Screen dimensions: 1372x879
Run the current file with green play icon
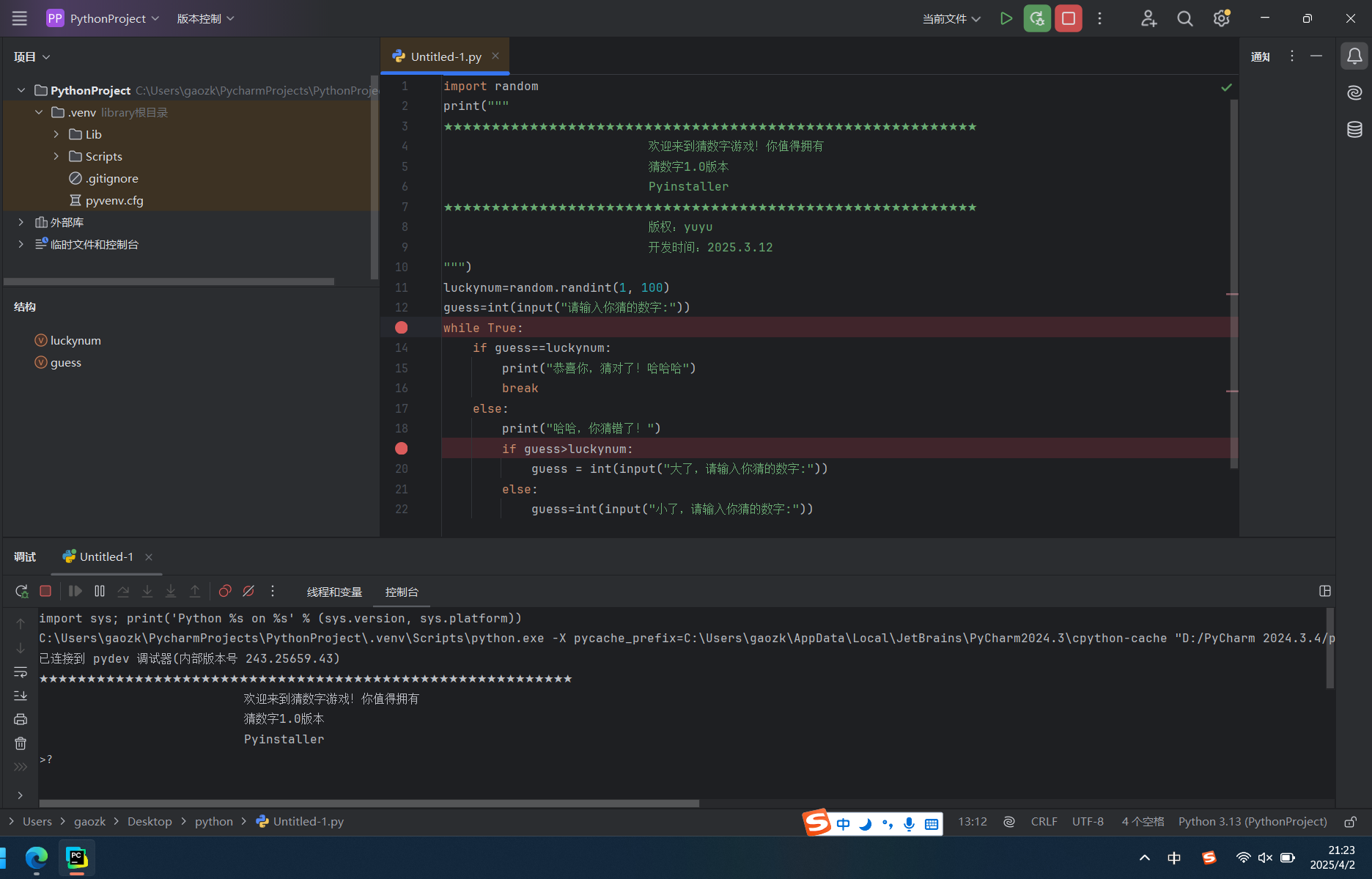point(1006,18)
